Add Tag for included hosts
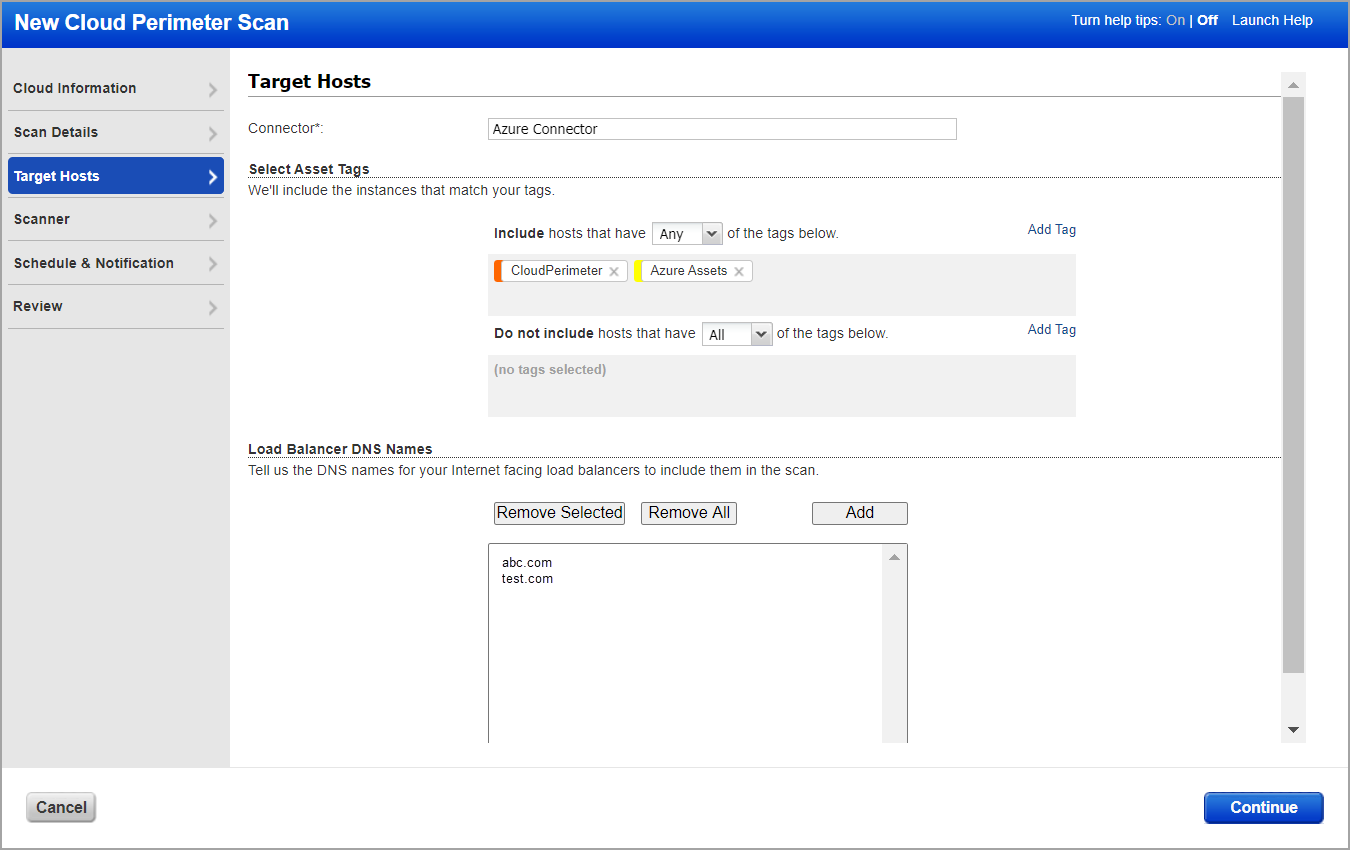1350x850 pixels. click(x=1051, y=229)
